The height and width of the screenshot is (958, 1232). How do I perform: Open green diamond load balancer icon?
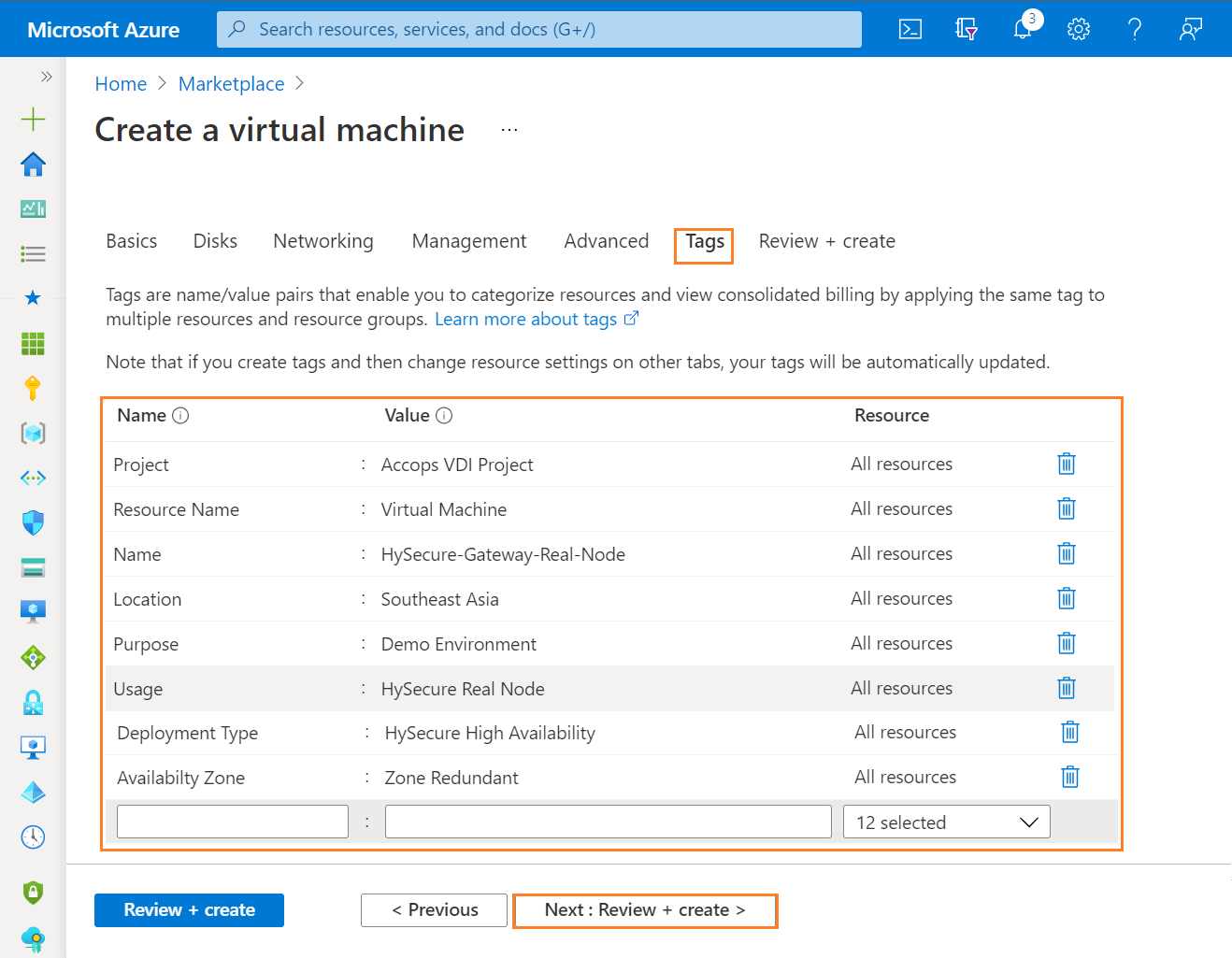(x=33, y=657)
